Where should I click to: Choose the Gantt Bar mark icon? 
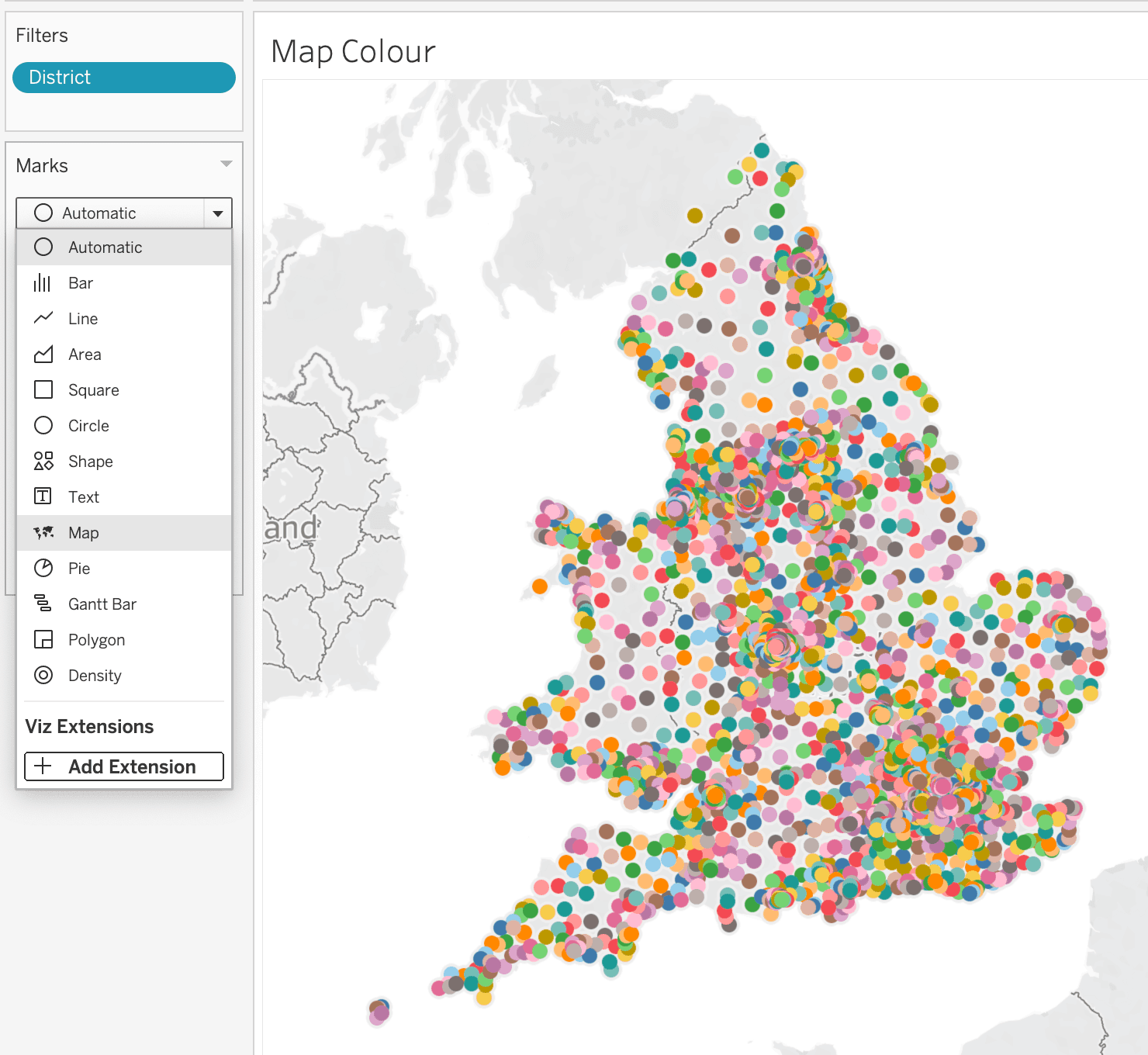43,604
